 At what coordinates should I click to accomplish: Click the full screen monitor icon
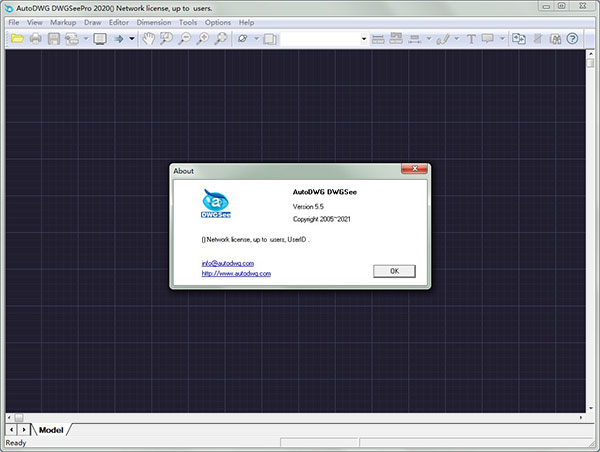pyautogui.click(x=100, y=39)
